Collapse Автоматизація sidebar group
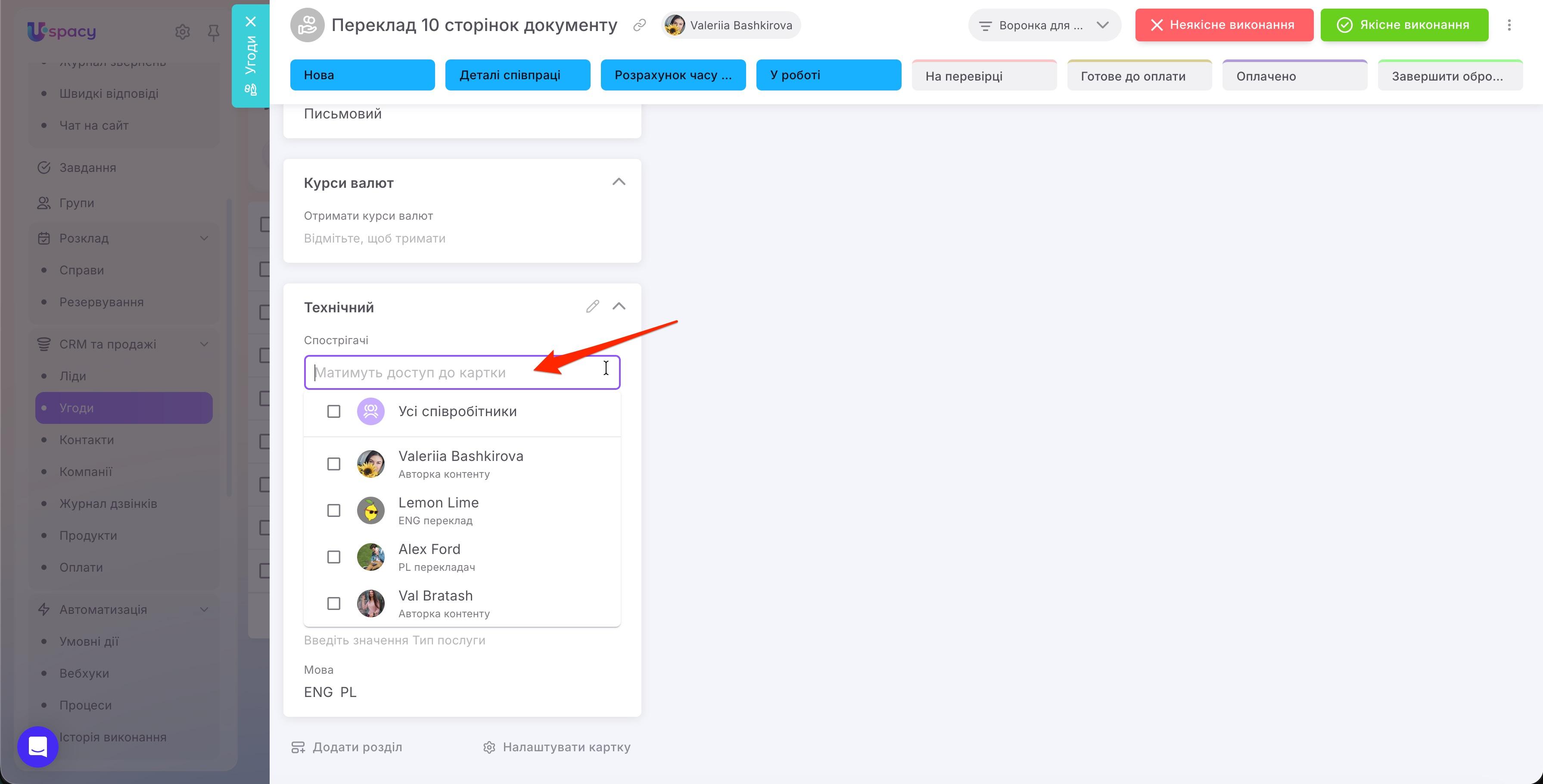The image size is (1543, 784). pyautogui.click(x=204, y=610)
